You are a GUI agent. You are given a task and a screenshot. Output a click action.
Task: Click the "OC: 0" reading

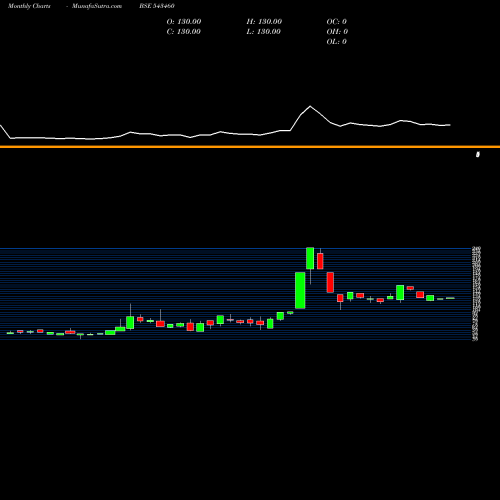337,22
